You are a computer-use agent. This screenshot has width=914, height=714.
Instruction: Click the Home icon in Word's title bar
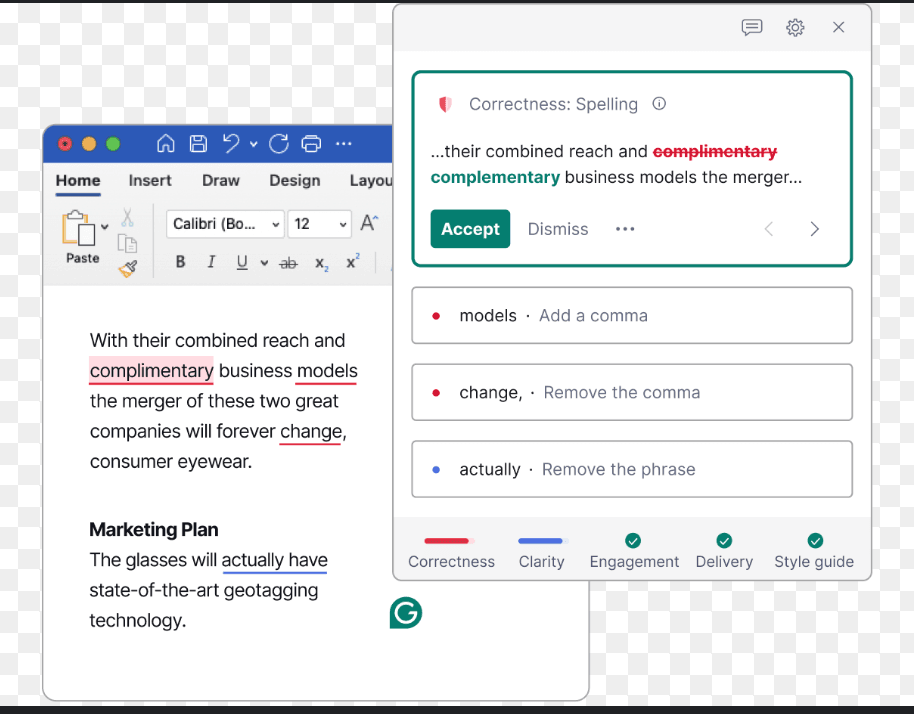coord(166,144)
